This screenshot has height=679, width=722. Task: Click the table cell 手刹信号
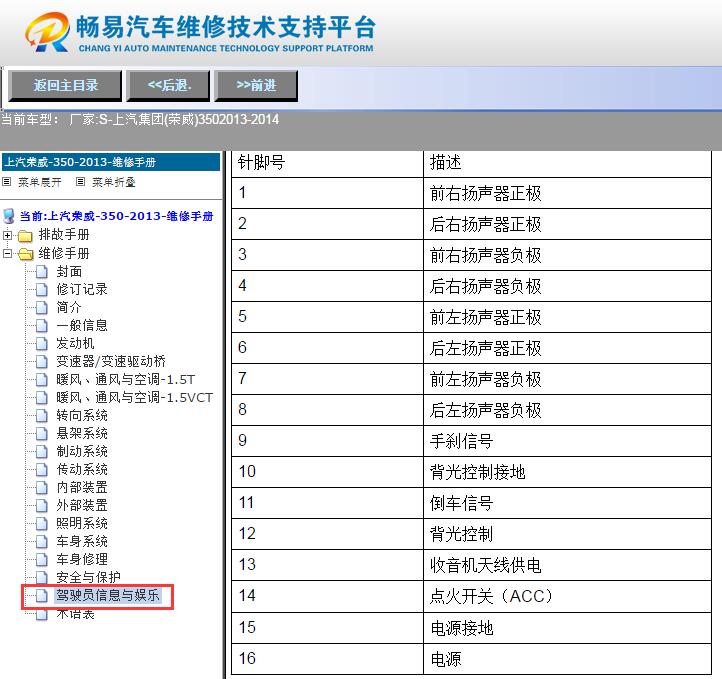[567, 441]
